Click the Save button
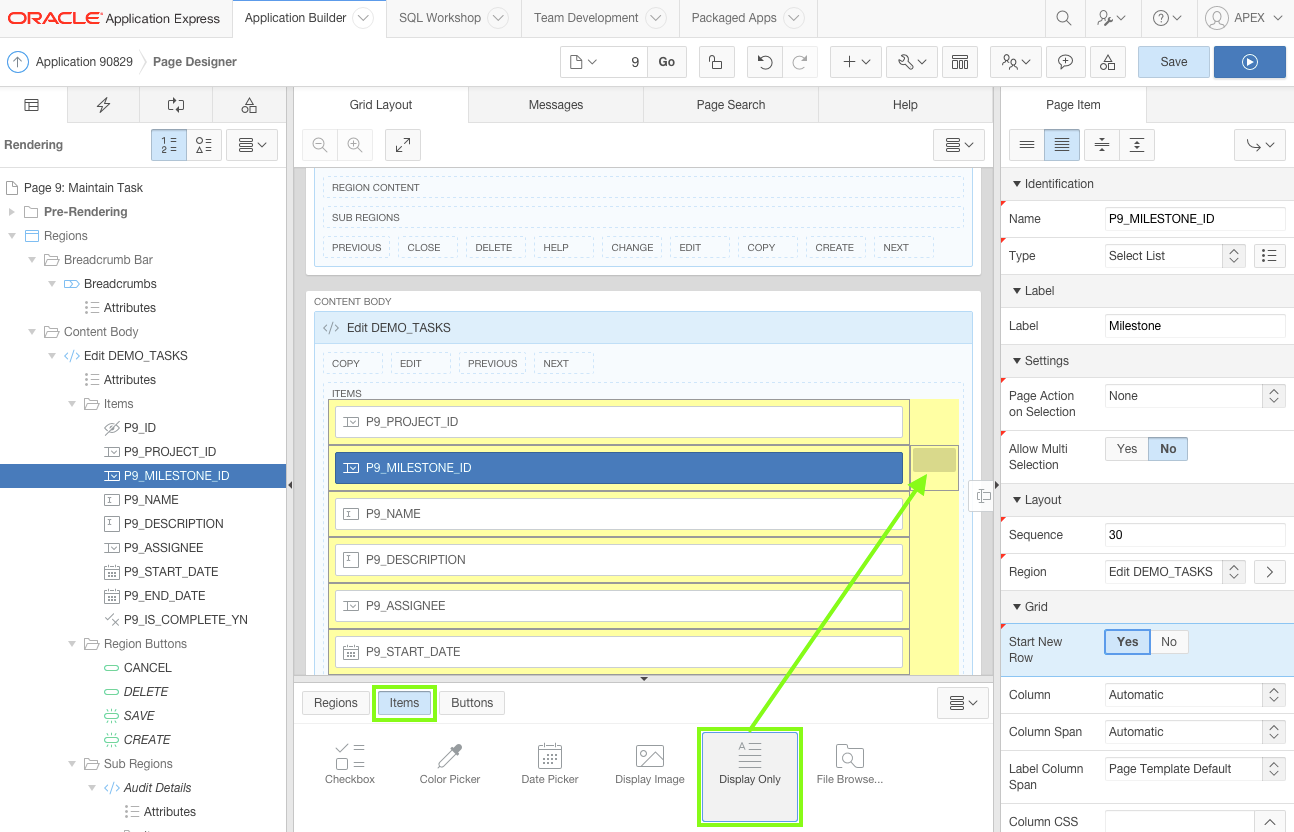This screenshot has width=1294, height=832. (1173, 62)
